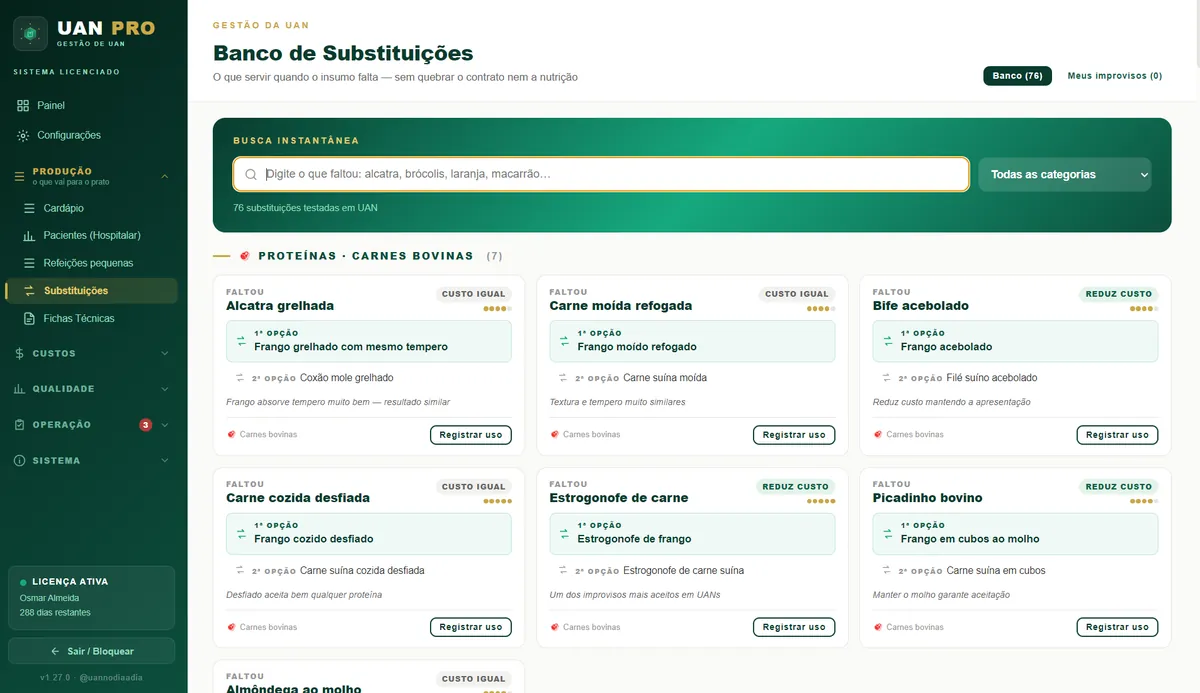Click CUSTO IGUAL badge on Alcatra grelhada
This screenshot has width=1200, height=693.
(x=474, y=294)
